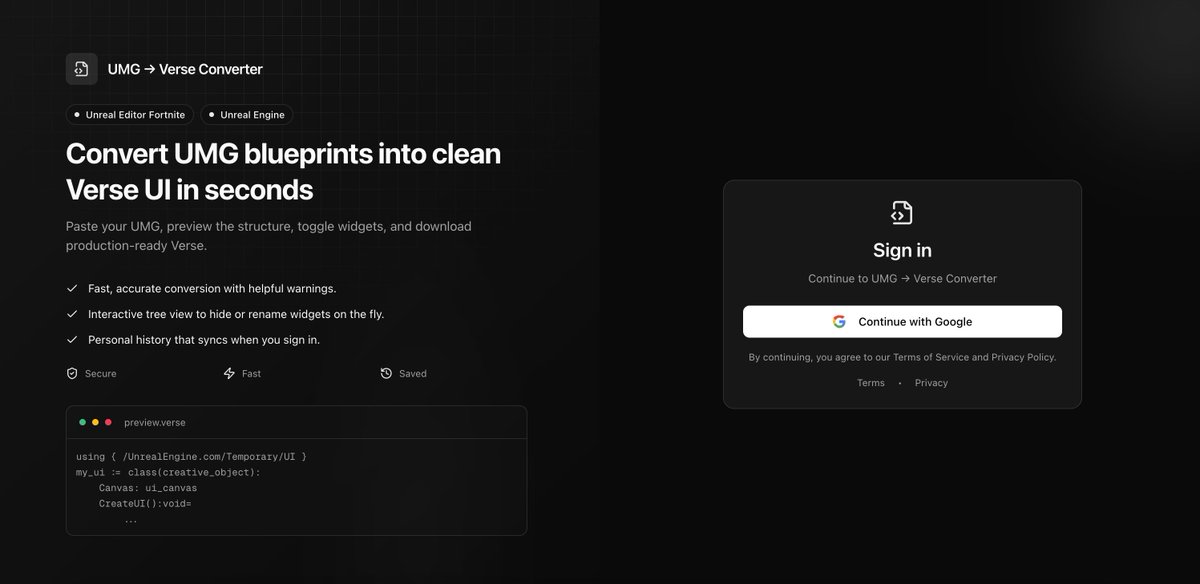The image size is (1200, 584).
Task: Click the preview.verse file name
Action: pos(155,422)
